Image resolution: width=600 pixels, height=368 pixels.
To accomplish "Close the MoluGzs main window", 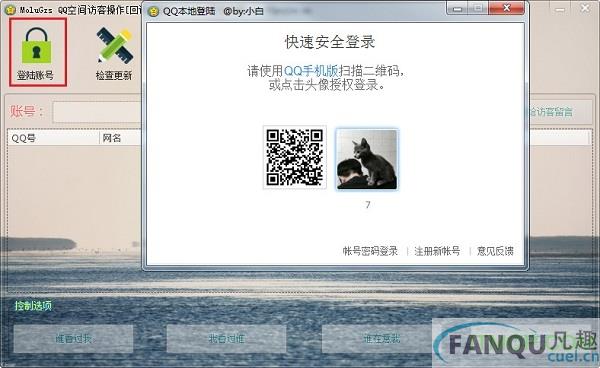I will [x=585, y=8].
